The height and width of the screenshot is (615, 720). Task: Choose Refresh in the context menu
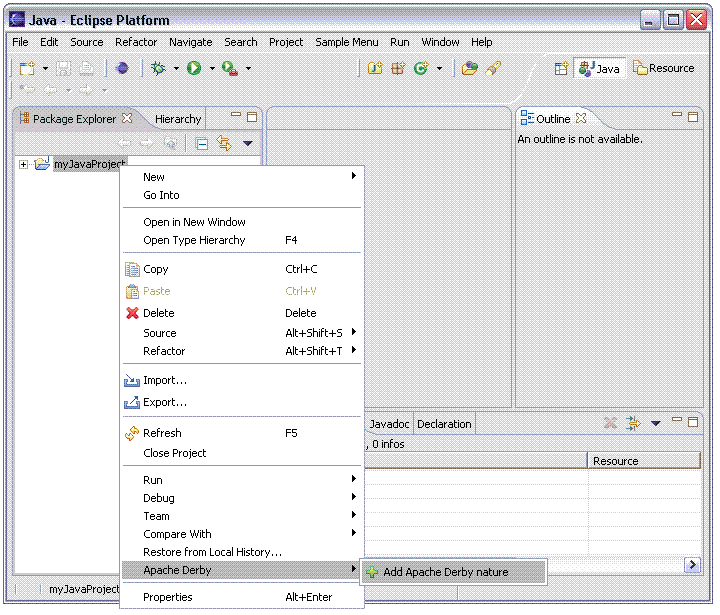[x=162, y=433]
